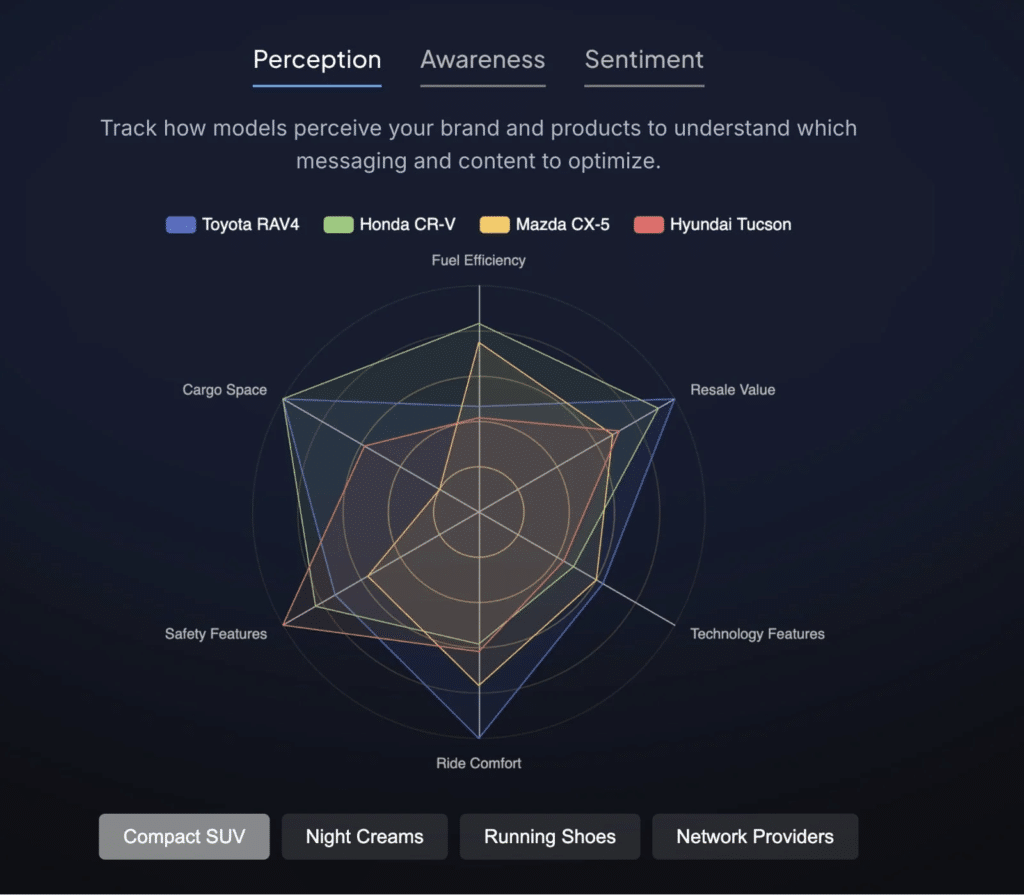Screen dimensions: 1024x895
Task: Hide the Mazda CX-5 series label
Action: pyautogui.click(x=563, y=225)
